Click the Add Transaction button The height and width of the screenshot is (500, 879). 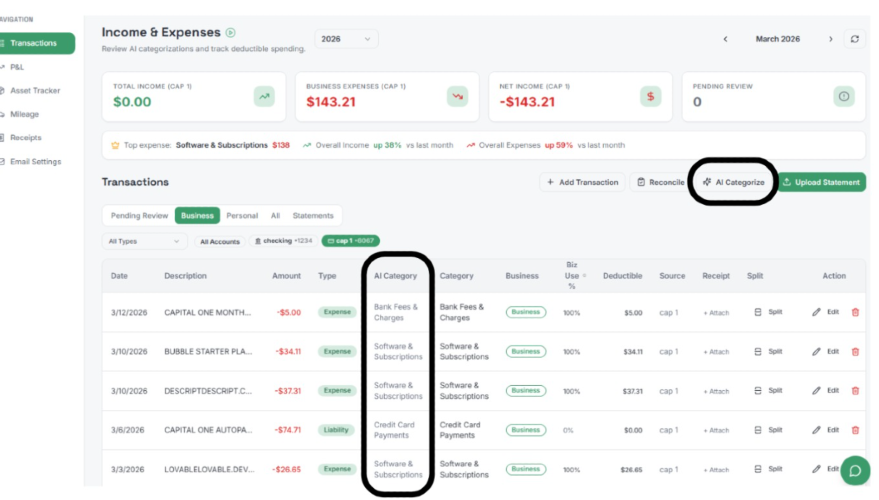click(x=582, y=182)
